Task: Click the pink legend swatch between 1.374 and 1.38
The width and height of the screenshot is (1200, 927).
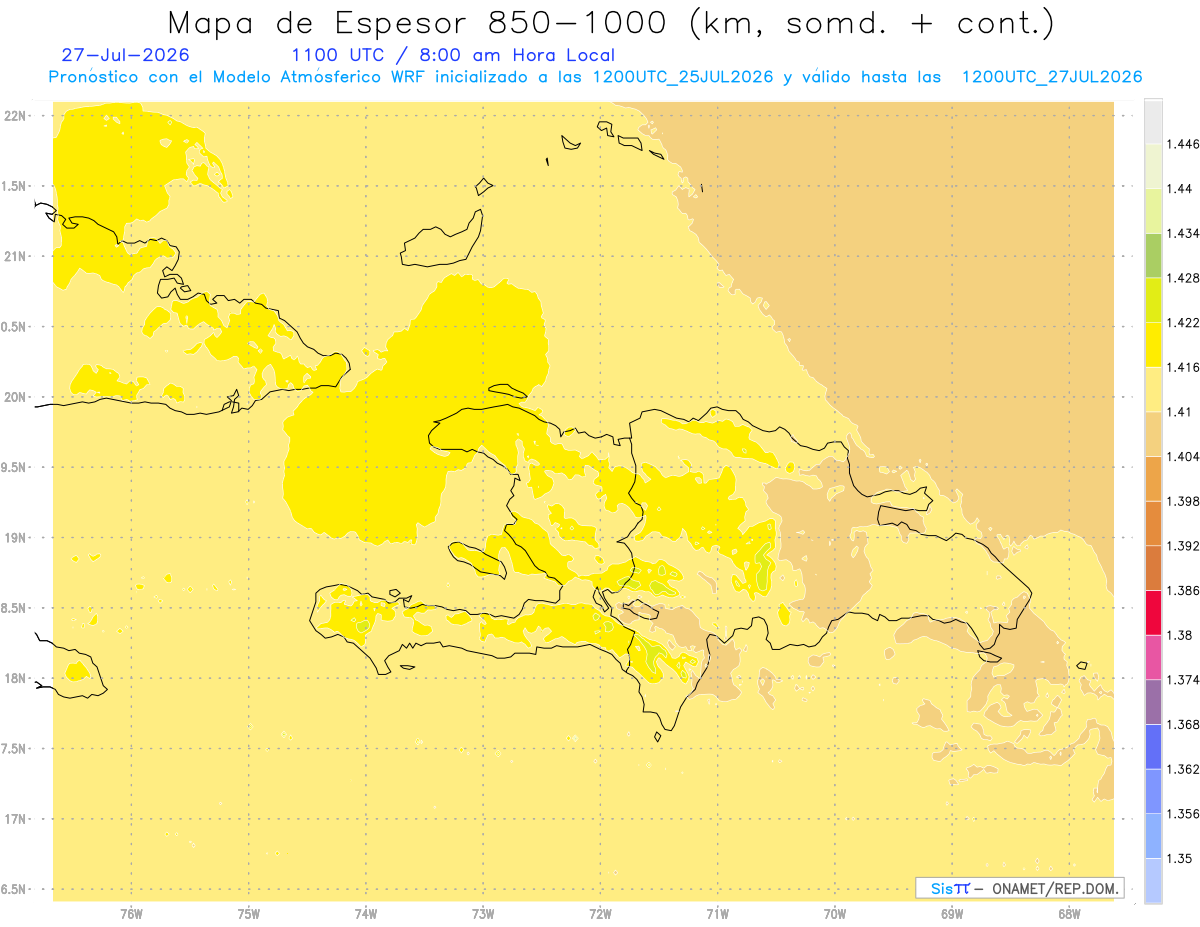Action: click(1153, 657)
